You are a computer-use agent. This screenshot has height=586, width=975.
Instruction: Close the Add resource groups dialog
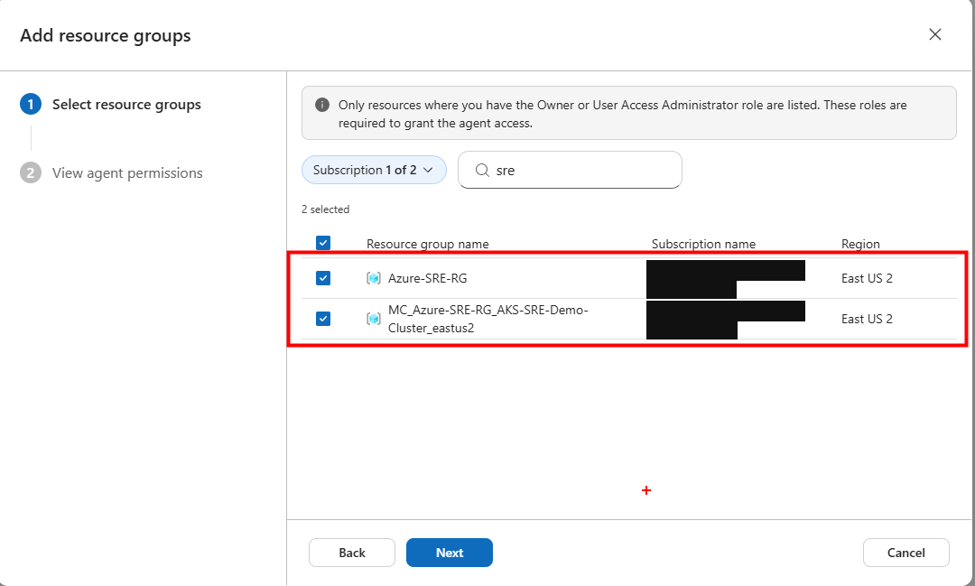pos(935,34)
